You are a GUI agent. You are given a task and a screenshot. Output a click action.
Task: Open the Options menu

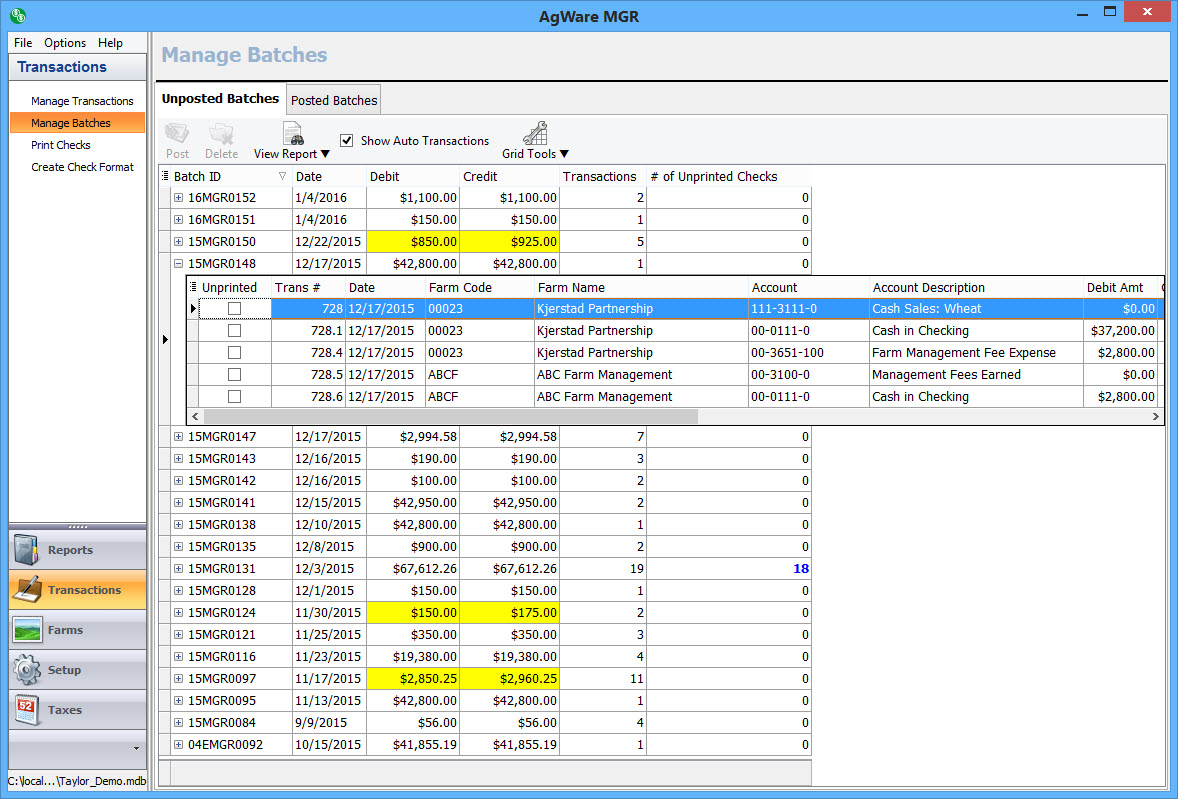65,43
